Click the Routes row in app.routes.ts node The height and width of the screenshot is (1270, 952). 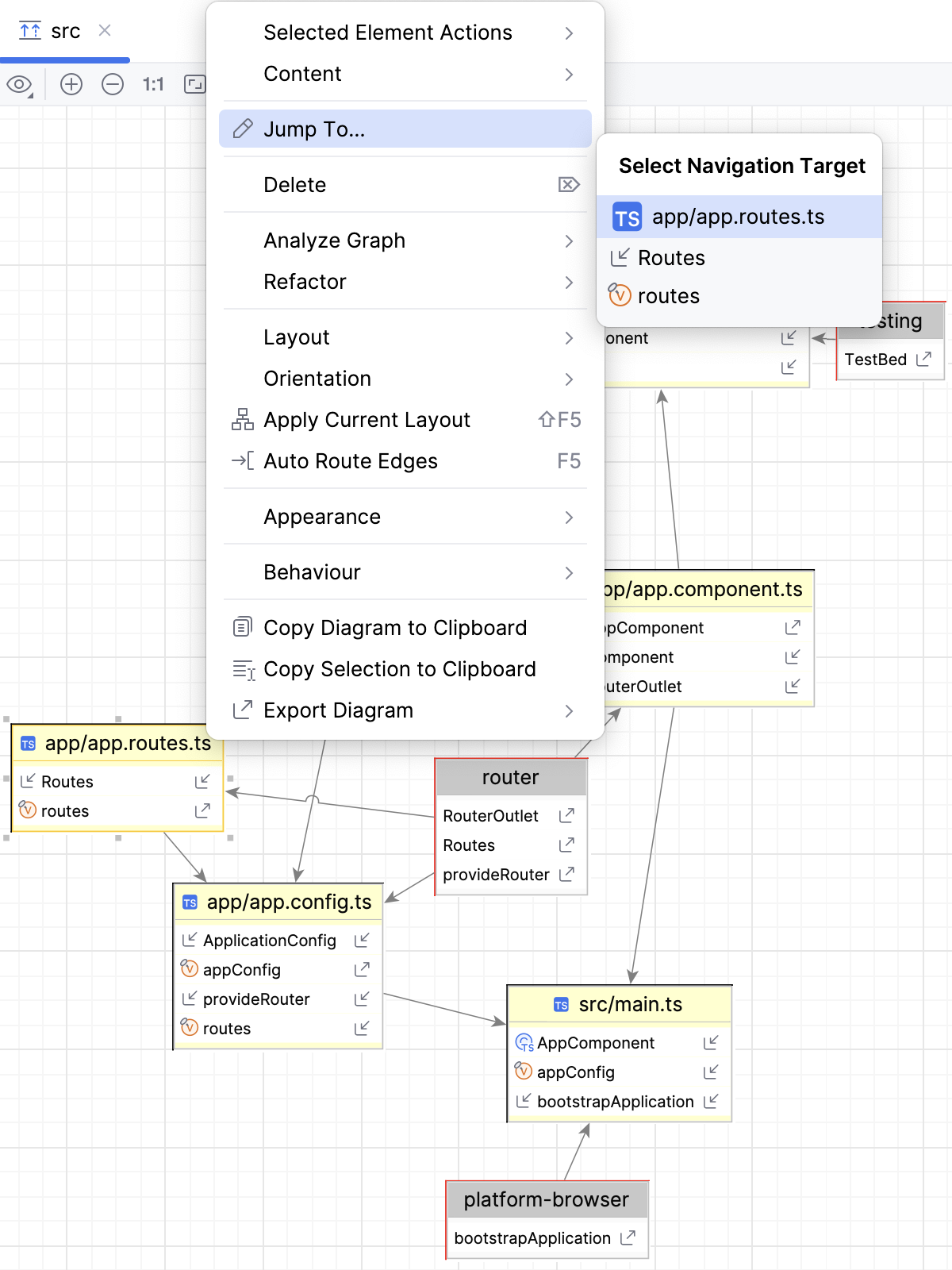tap(117, 782)
